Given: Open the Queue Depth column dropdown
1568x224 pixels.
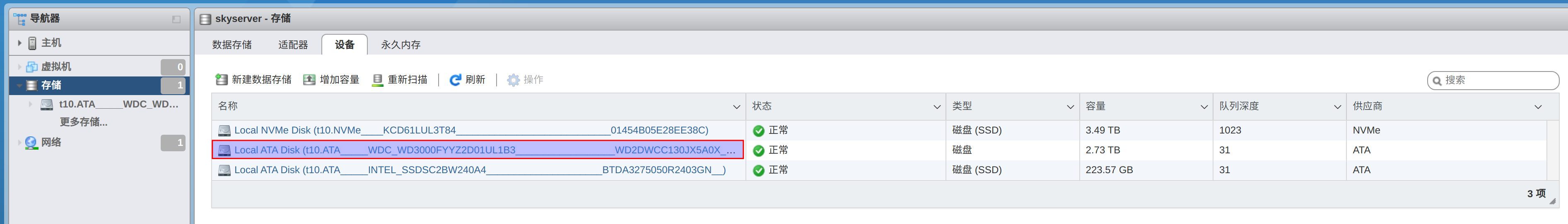Looking at the screenshot, I should (x=1337, y=107).
